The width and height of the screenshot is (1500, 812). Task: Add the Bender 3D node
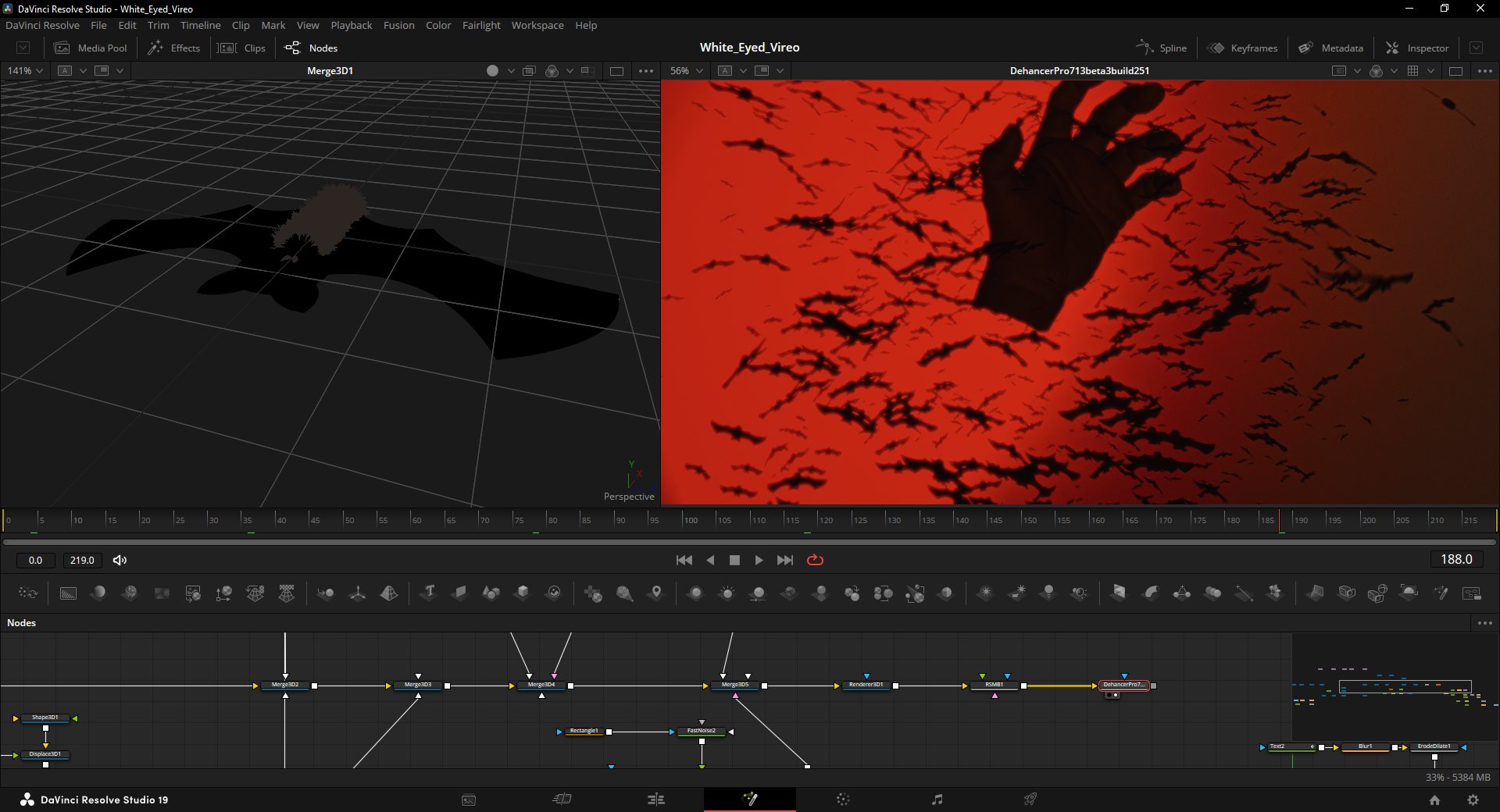1150,593
